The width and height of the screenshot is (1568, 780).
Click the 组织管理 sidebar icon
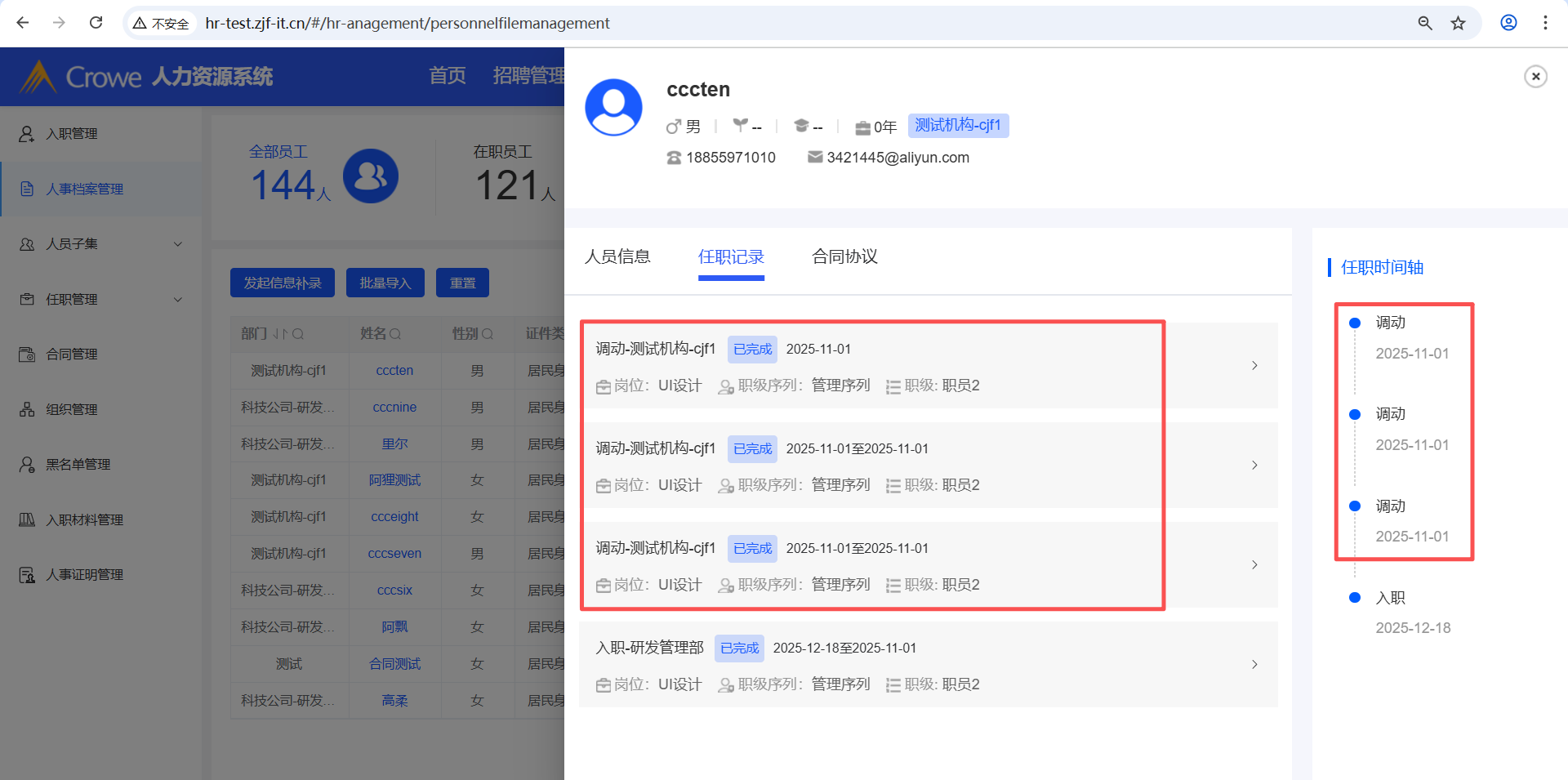click(27, 409)
